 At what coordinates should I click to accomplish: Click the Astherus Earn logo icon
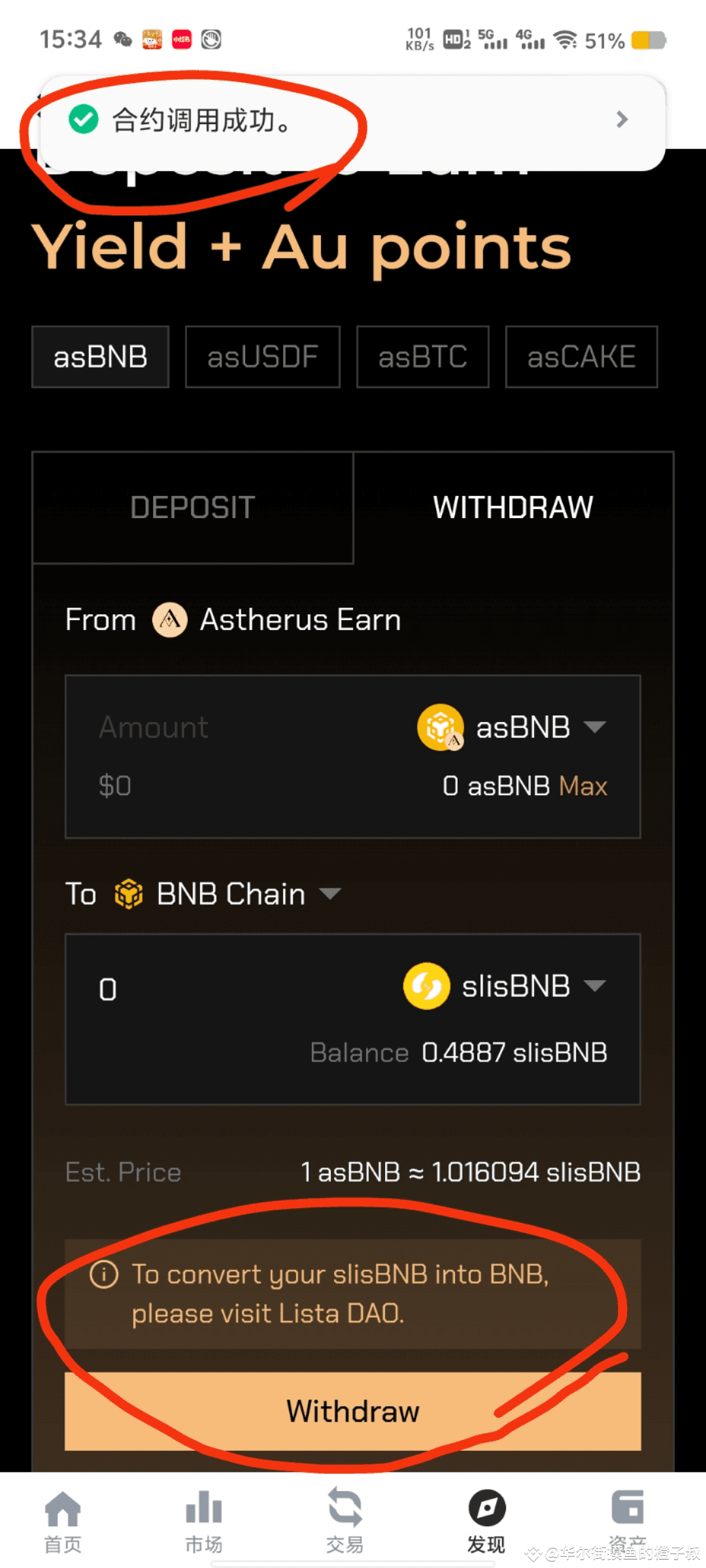(x=170, y=619)
